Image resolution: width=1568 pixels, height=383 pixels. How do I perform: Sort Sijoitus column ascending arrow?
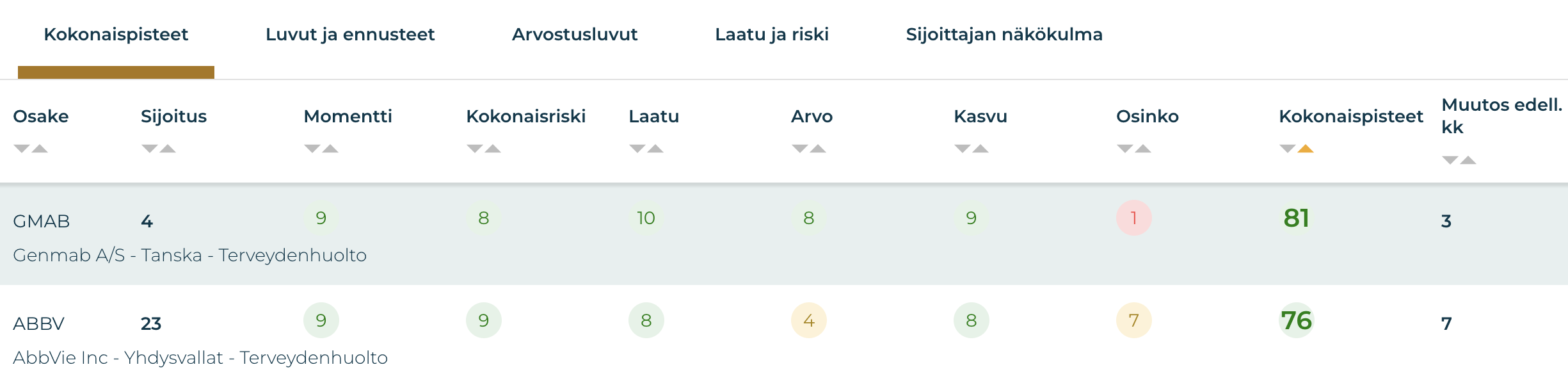[x=168, y=149]
